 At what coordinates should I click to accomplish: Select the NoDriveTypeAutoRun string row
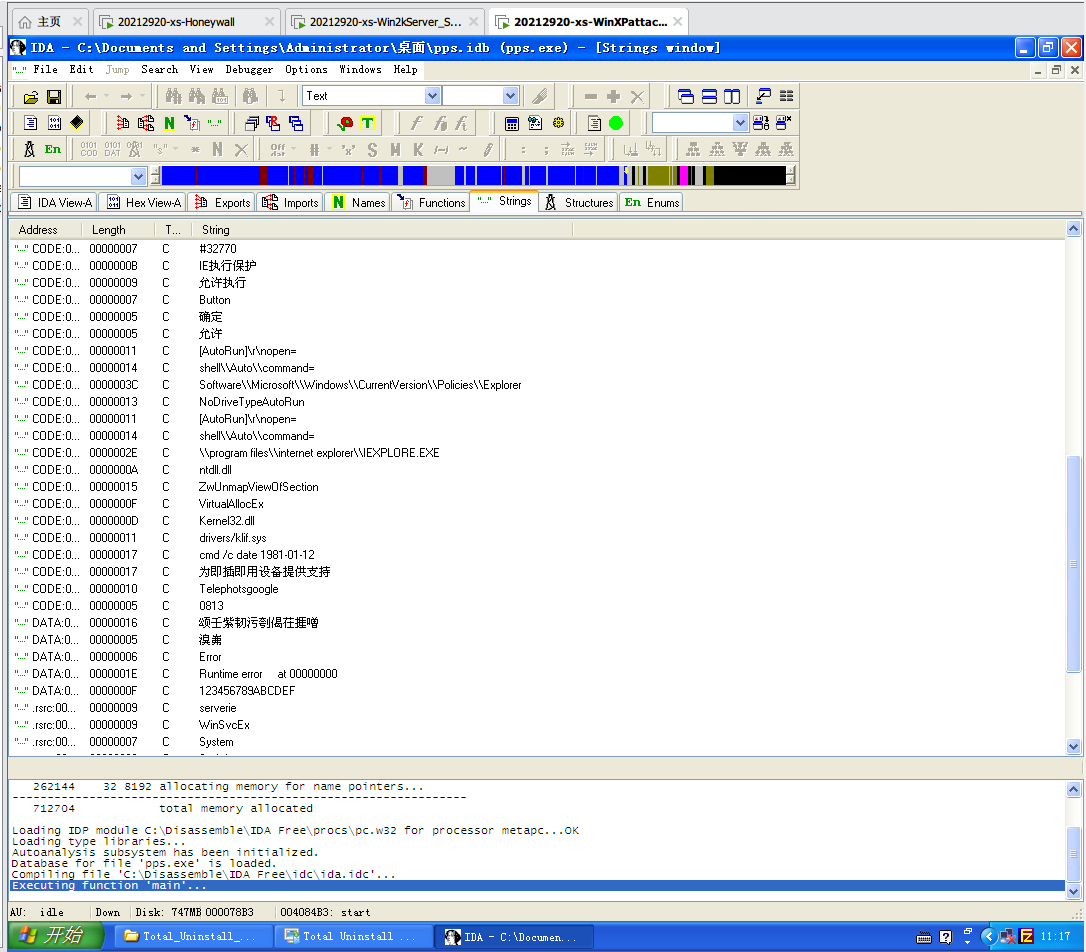point(537,402)
